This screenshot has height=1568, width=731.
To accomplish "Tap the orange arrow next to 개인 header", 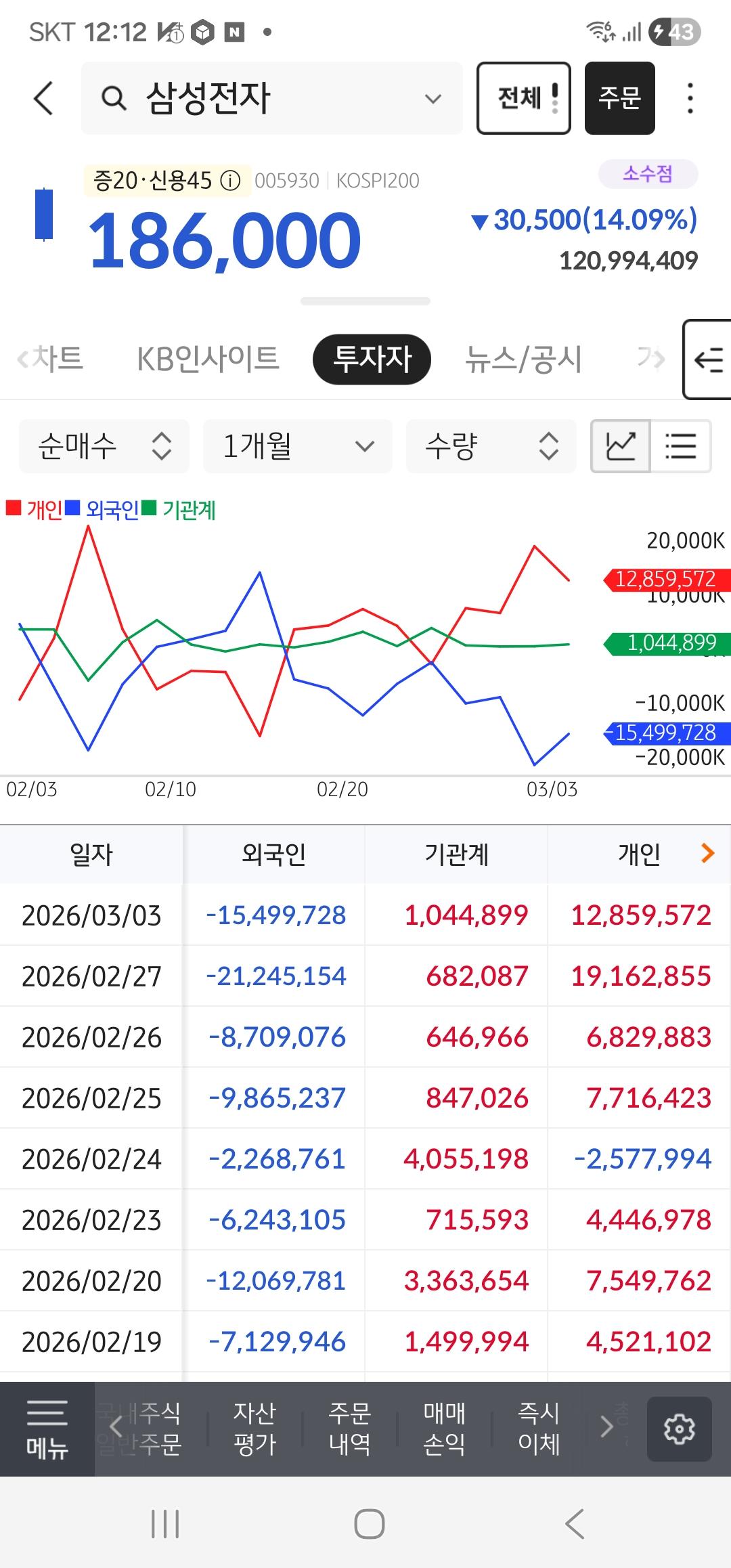I will pos(708,853).
